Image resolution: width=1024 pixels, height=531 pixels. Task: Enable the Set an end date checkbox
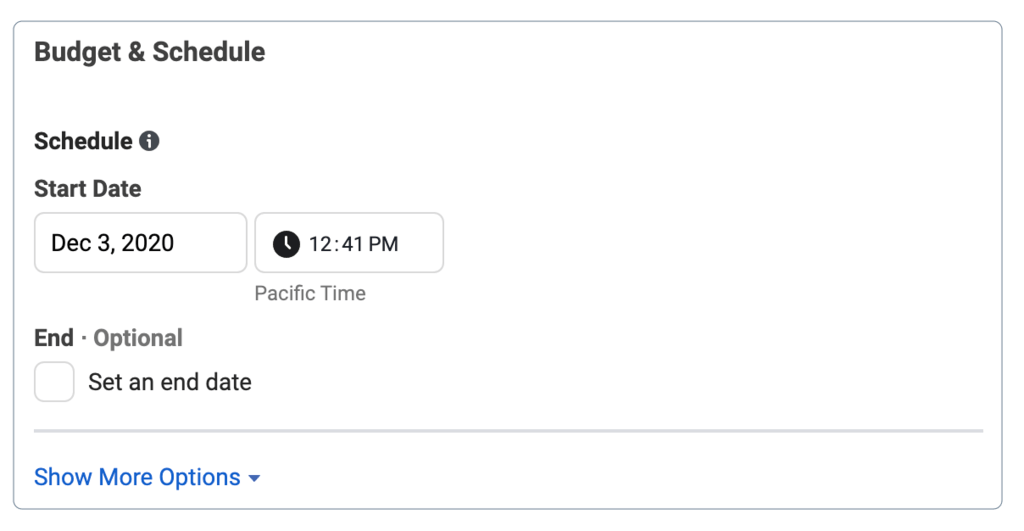pyautogui.click(x=54, y=382)
